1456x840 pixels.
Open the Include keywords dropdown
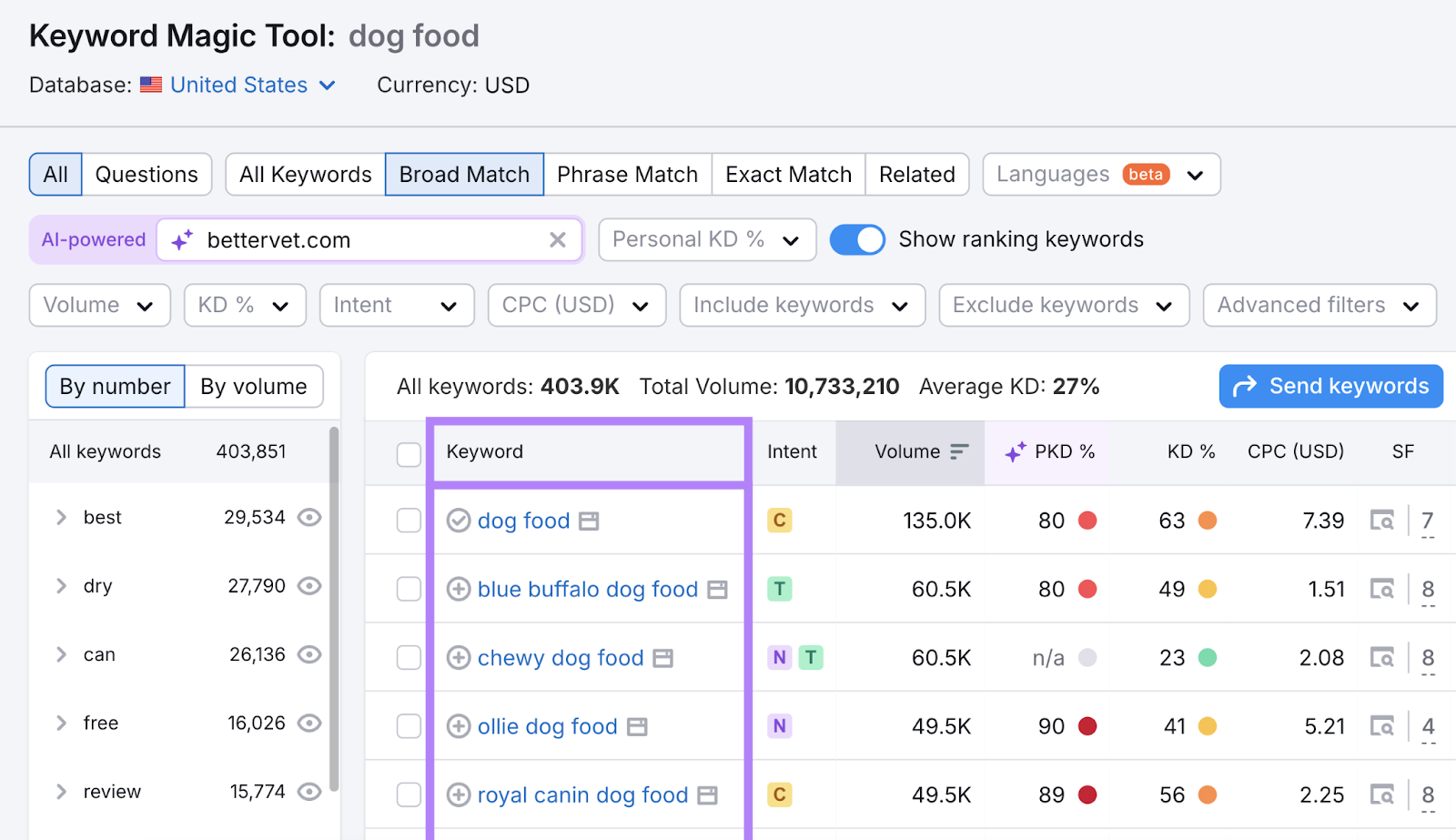(x=802, y=305)
